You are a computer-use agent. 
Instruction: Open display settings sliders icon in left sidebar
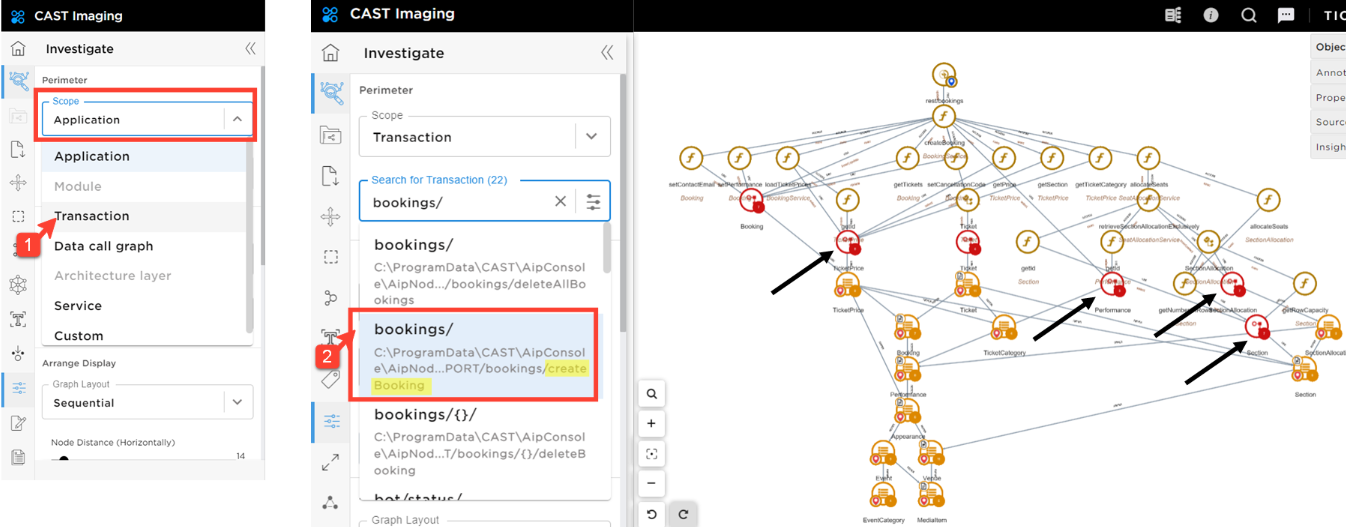17,388
